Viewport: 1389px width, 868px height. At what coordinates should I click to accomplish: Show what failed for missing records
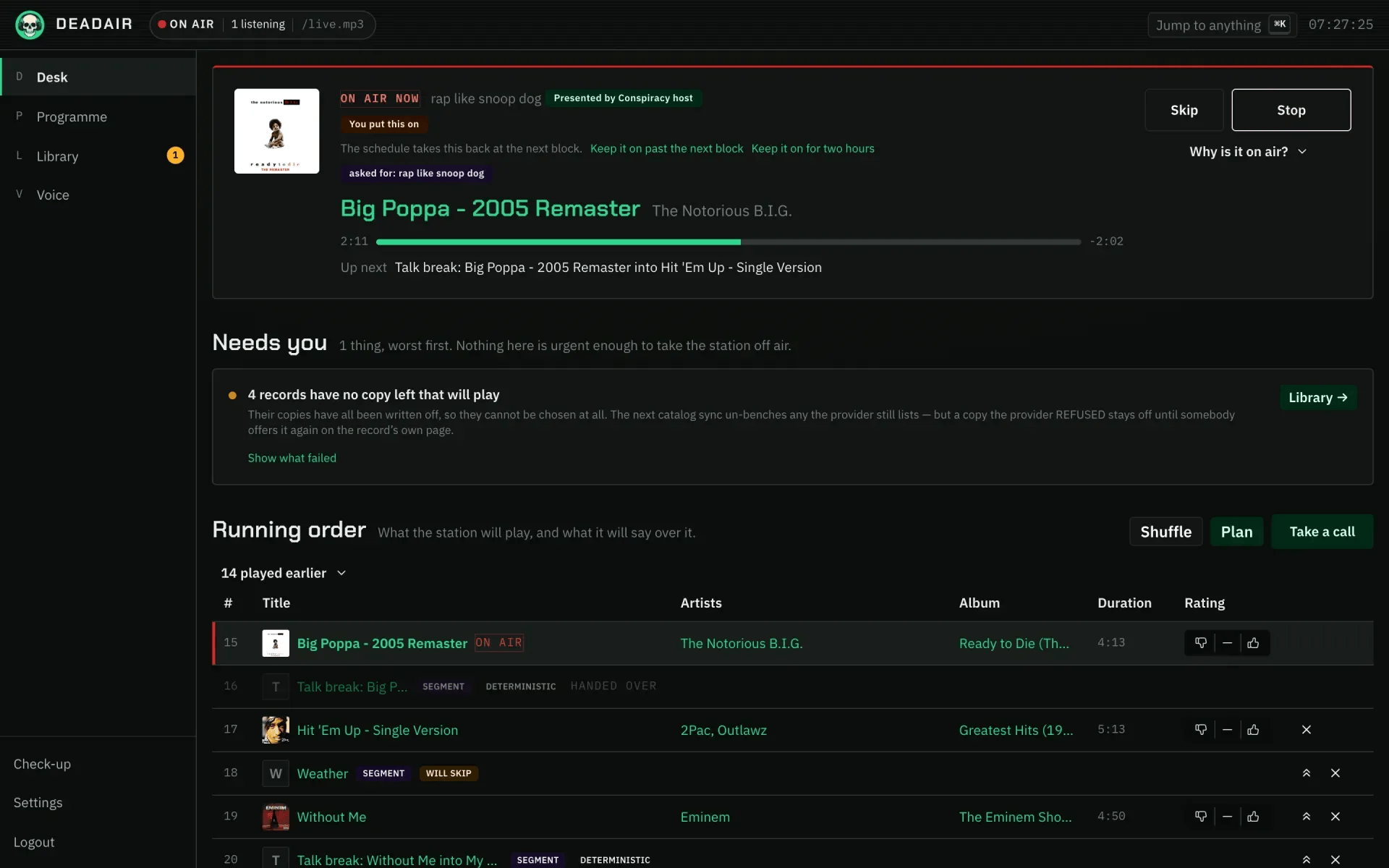tap(292, 458)
